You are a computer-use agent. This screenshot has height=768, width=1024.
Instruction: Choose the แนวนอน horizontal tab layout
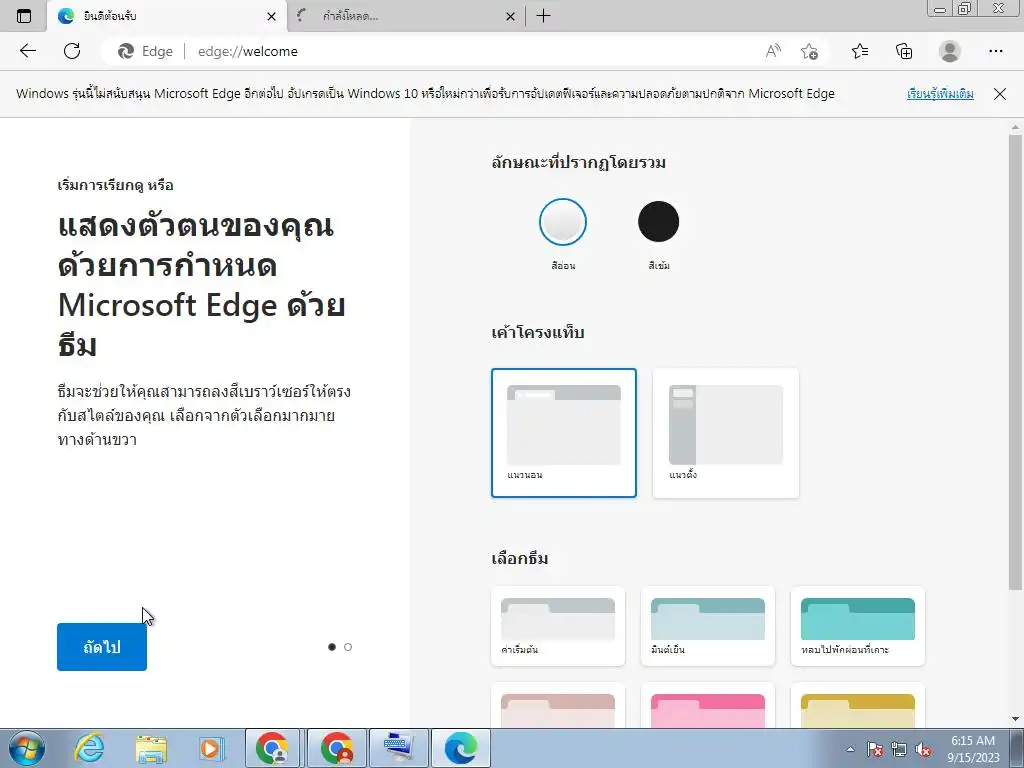(564, 433)
